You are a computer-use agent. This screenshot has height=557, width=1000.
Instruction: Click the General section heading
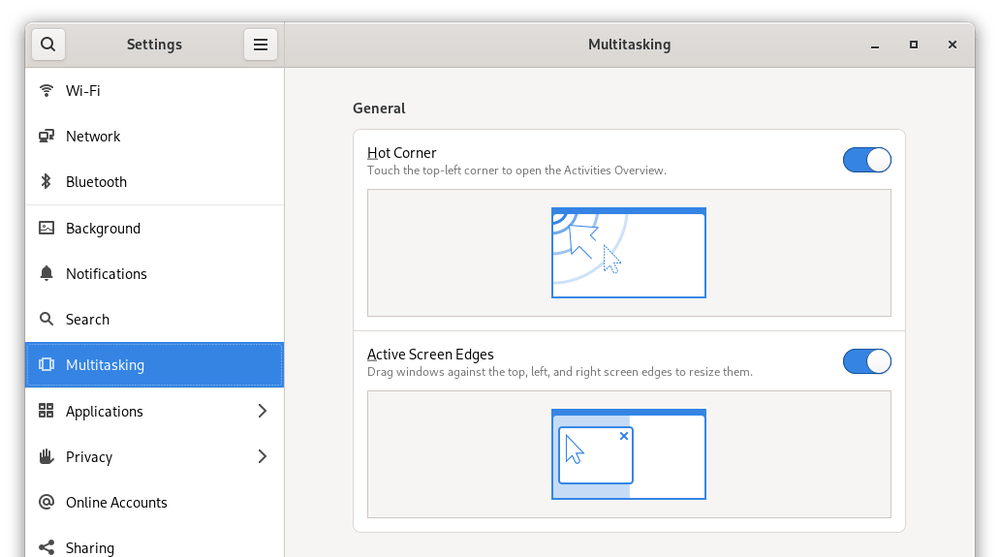click(379, 108)
